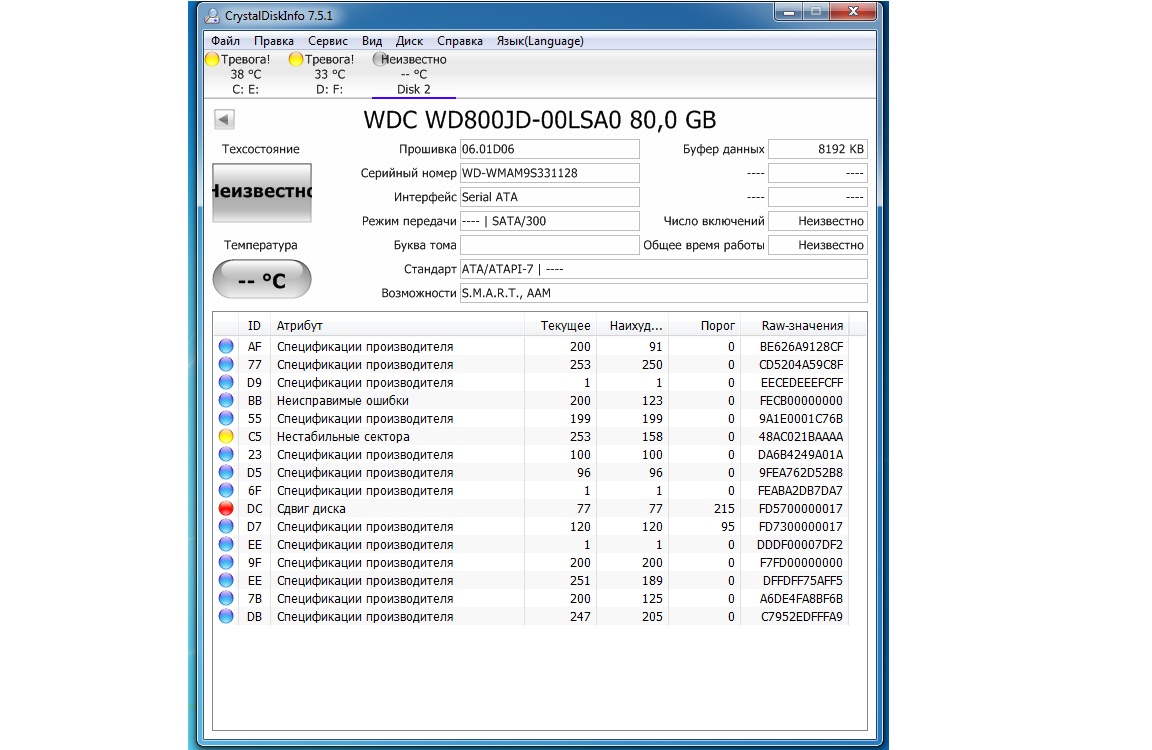The image size is (1152, 750).
Task: Open the Сервис menu
Action: pyautogui.click(x=328, y=41)
